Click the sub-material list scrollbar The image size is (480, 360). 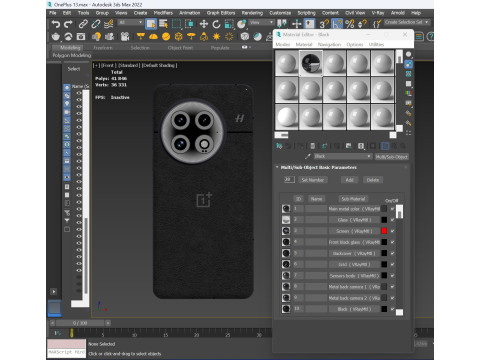point(399,260)
